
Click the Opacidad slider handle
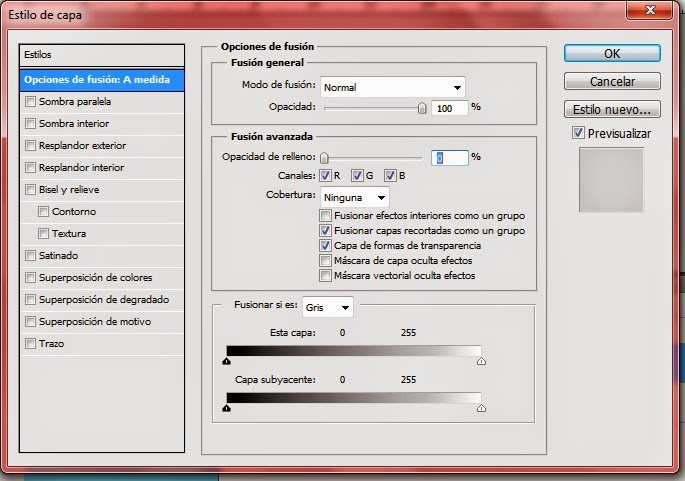pos(422,107)
